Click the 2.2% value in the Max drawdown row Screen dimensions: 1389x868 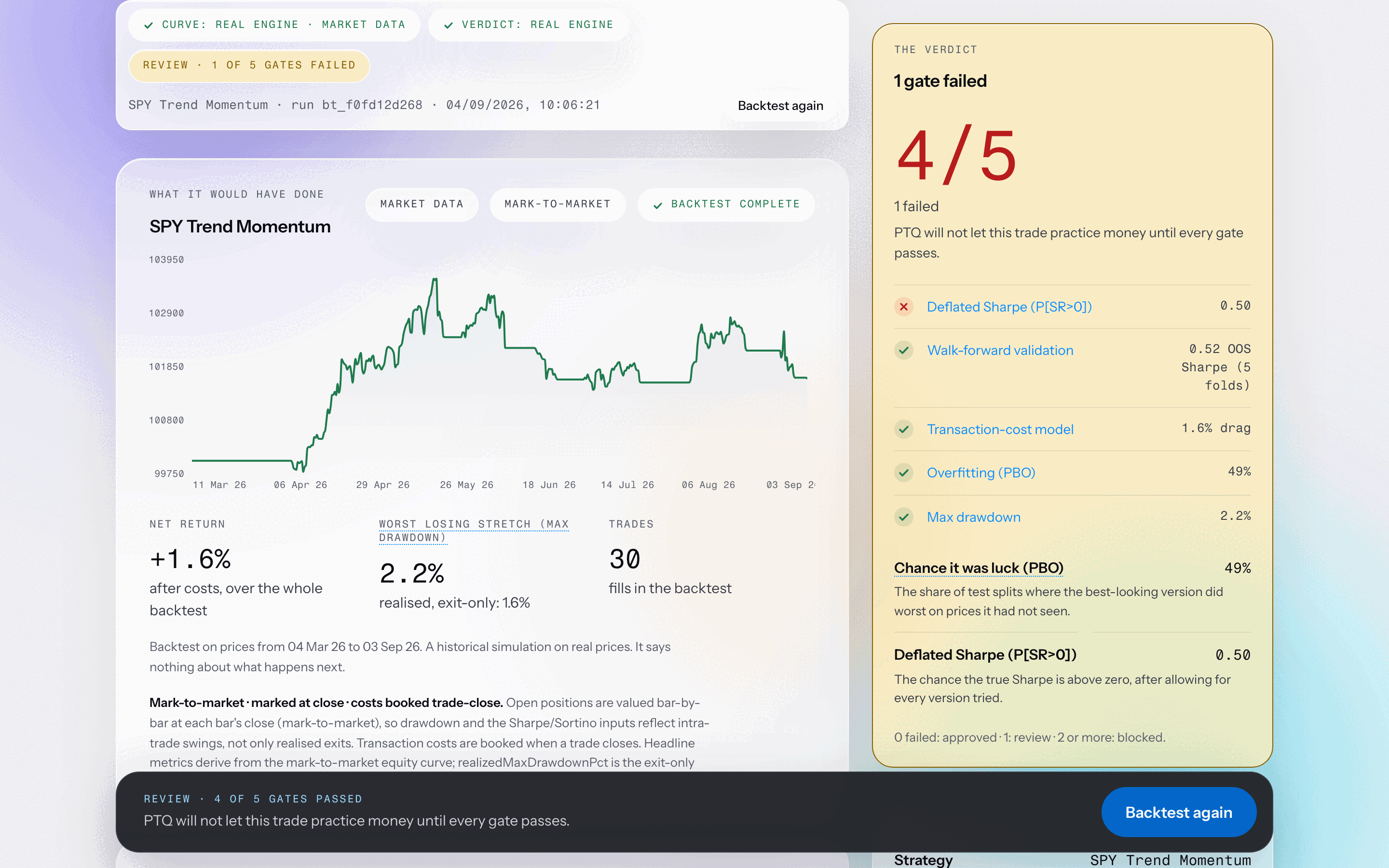(1235, 515)
